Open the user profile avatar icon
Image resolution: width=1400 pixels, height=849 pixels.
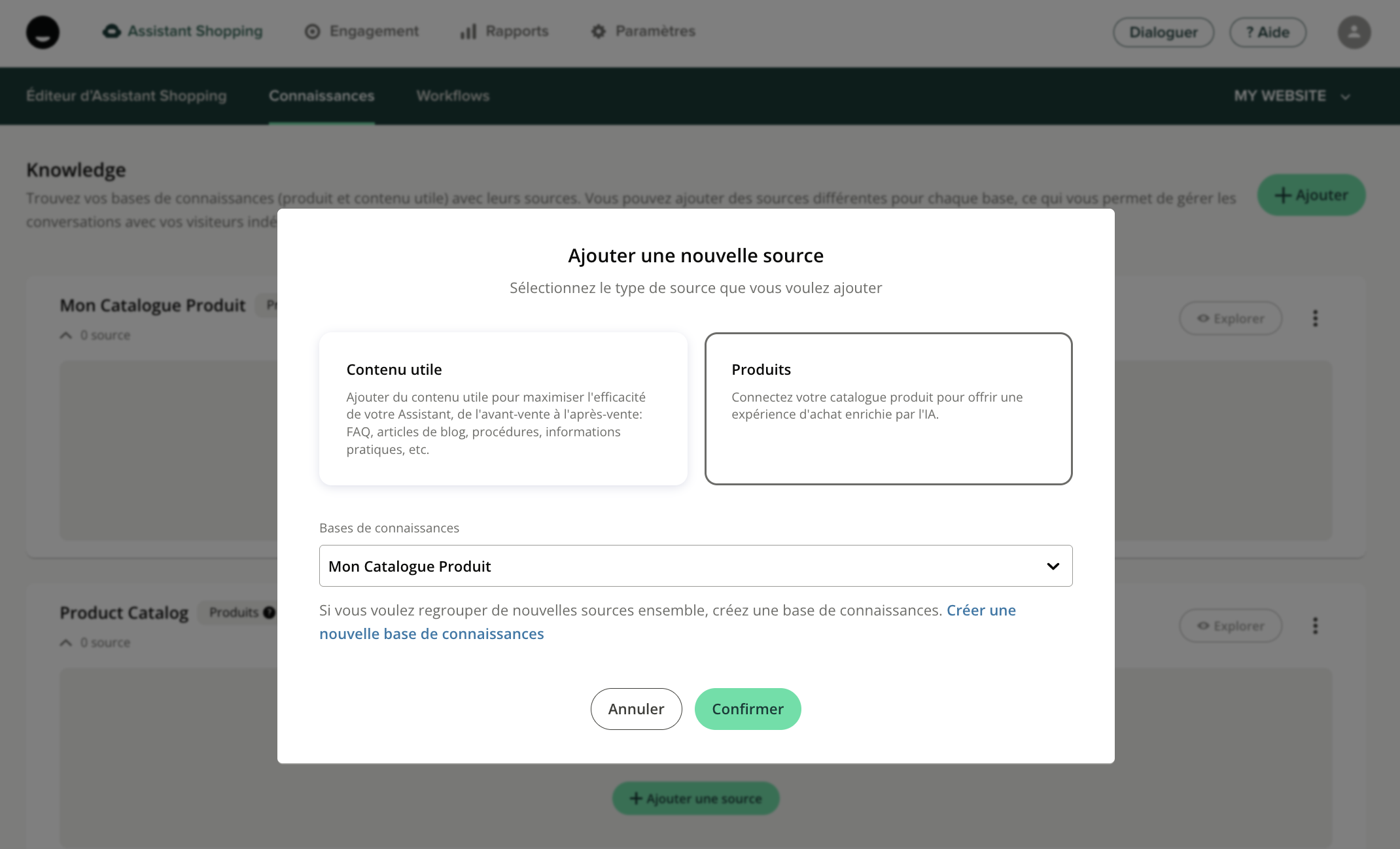pyautogui.click(x=1354, y=32)
